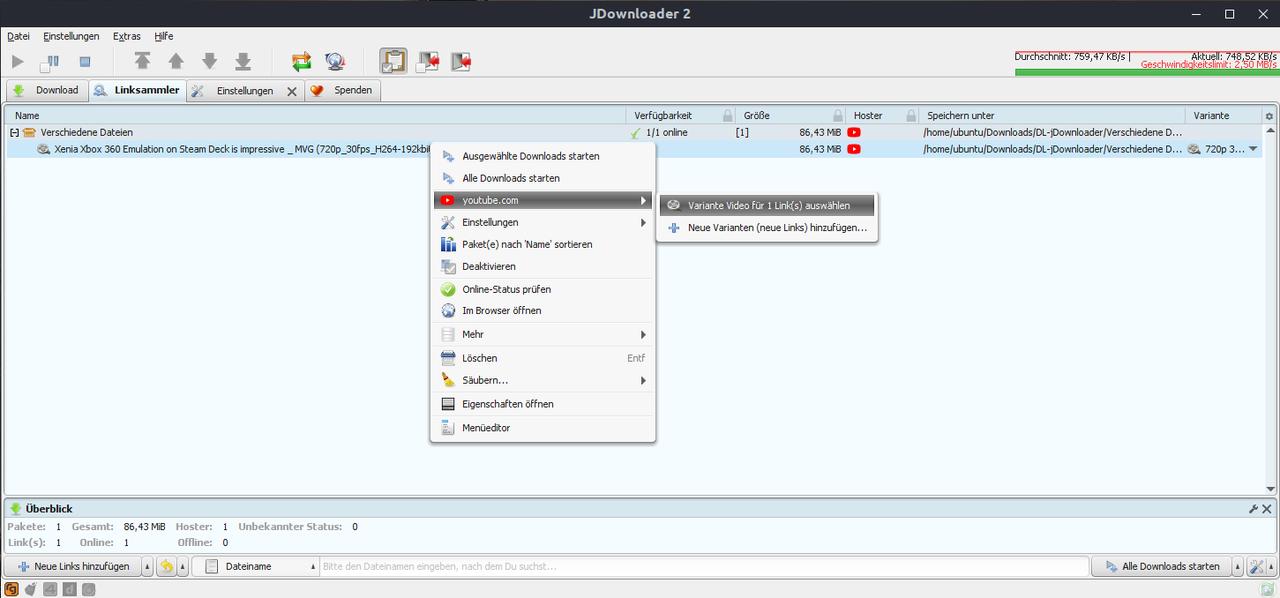Choose Ausgewählte Downloads starten in context menu
Screen dimensions: 1280x598
coord(543,156)
